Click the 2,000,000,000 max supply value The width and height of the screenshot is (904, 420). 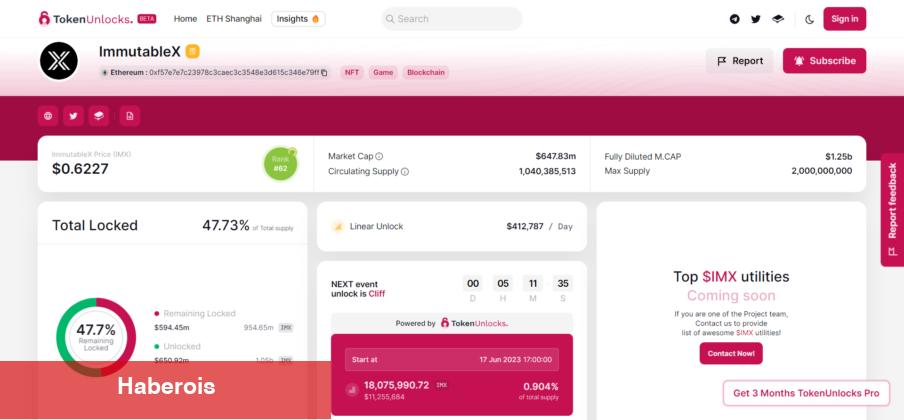pos(822,171)
